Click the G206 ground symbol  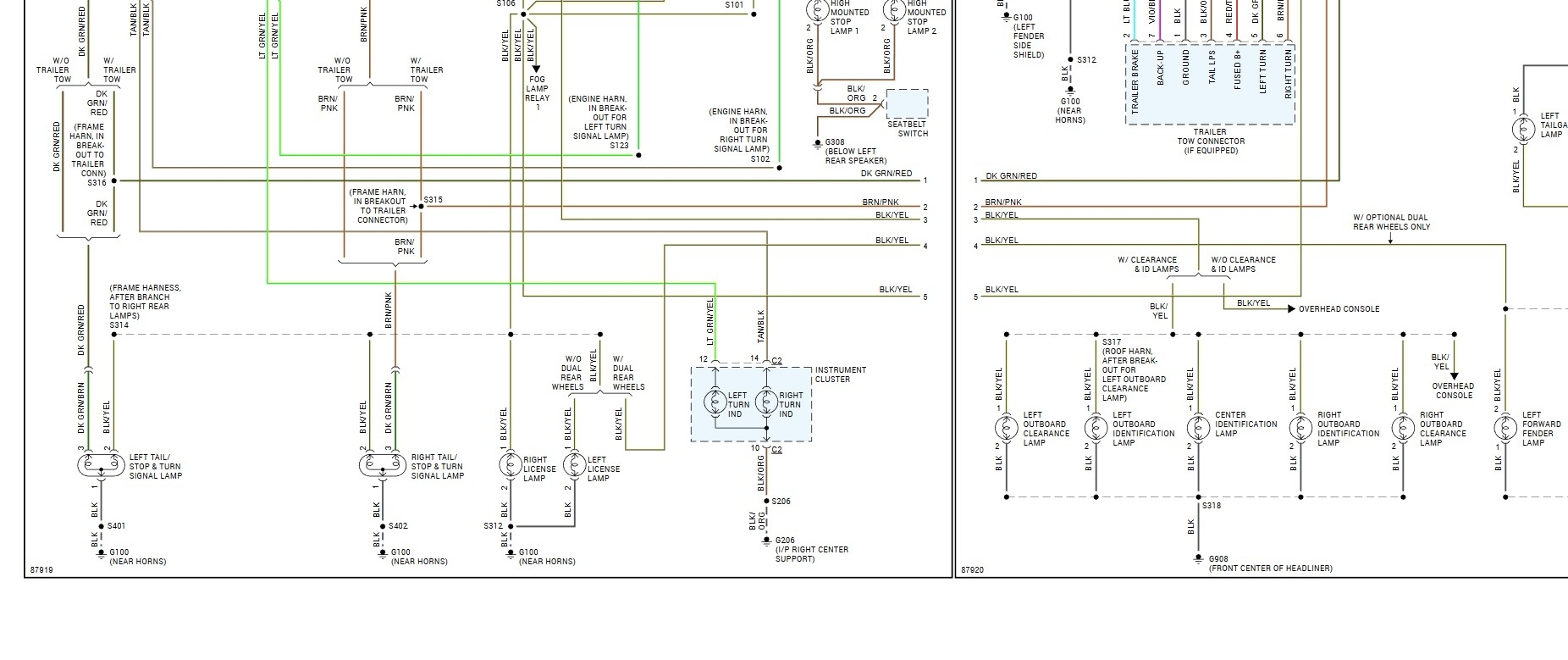click(767, 541)
